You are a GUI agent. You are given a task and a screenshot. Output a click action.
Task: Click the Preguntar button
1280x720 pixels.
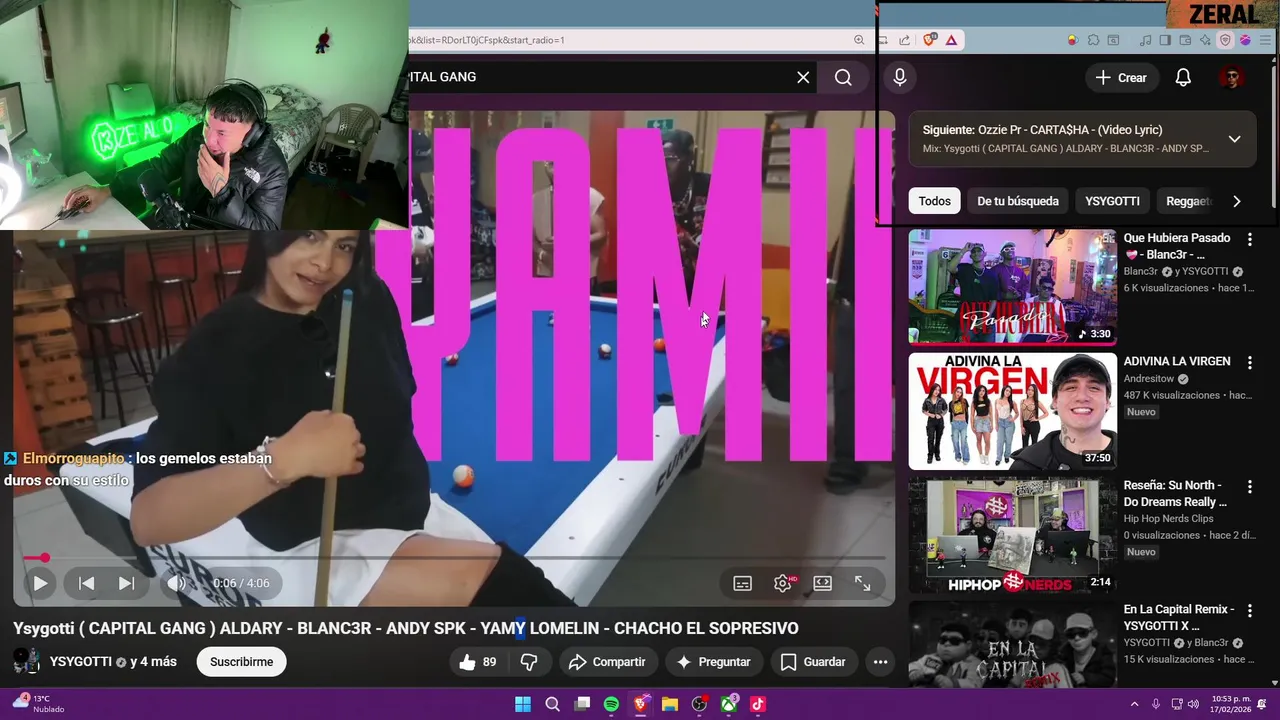click(x=713, y=662)
